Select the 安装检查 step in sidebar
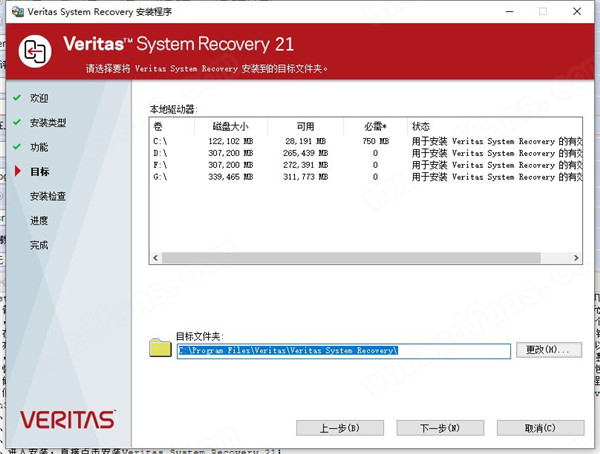The image size is (600, 454). (48, 196)
